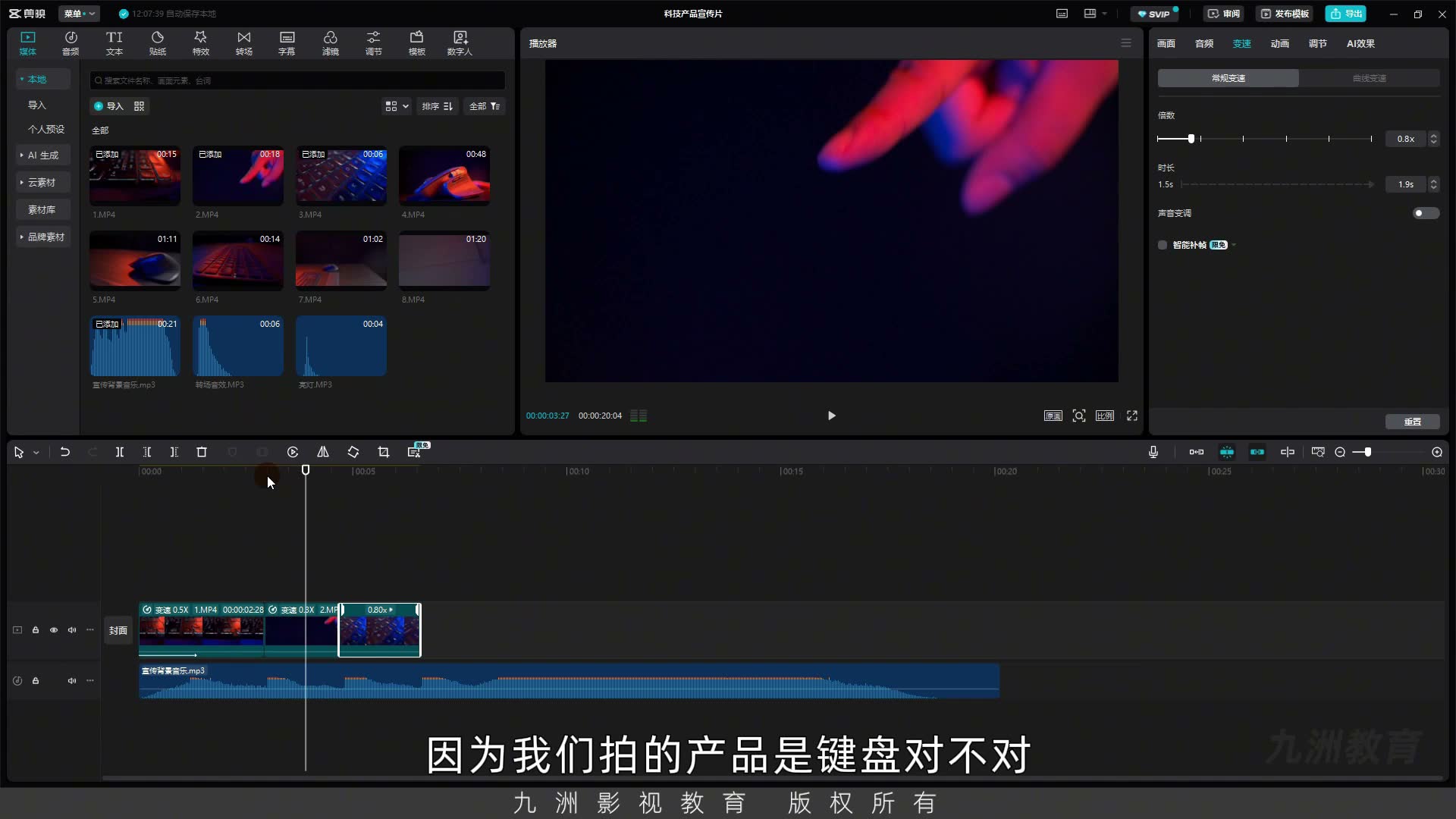Switch to the 画面 properties tab
The image size is (1456, 819).
point(1166,44)
